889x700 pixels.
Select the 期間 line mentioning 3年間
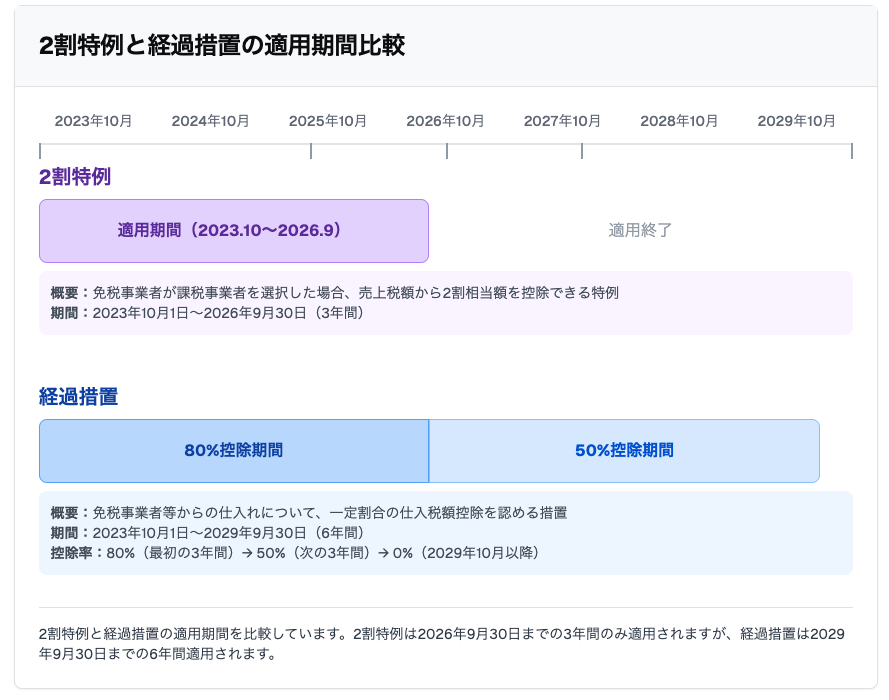207,313
